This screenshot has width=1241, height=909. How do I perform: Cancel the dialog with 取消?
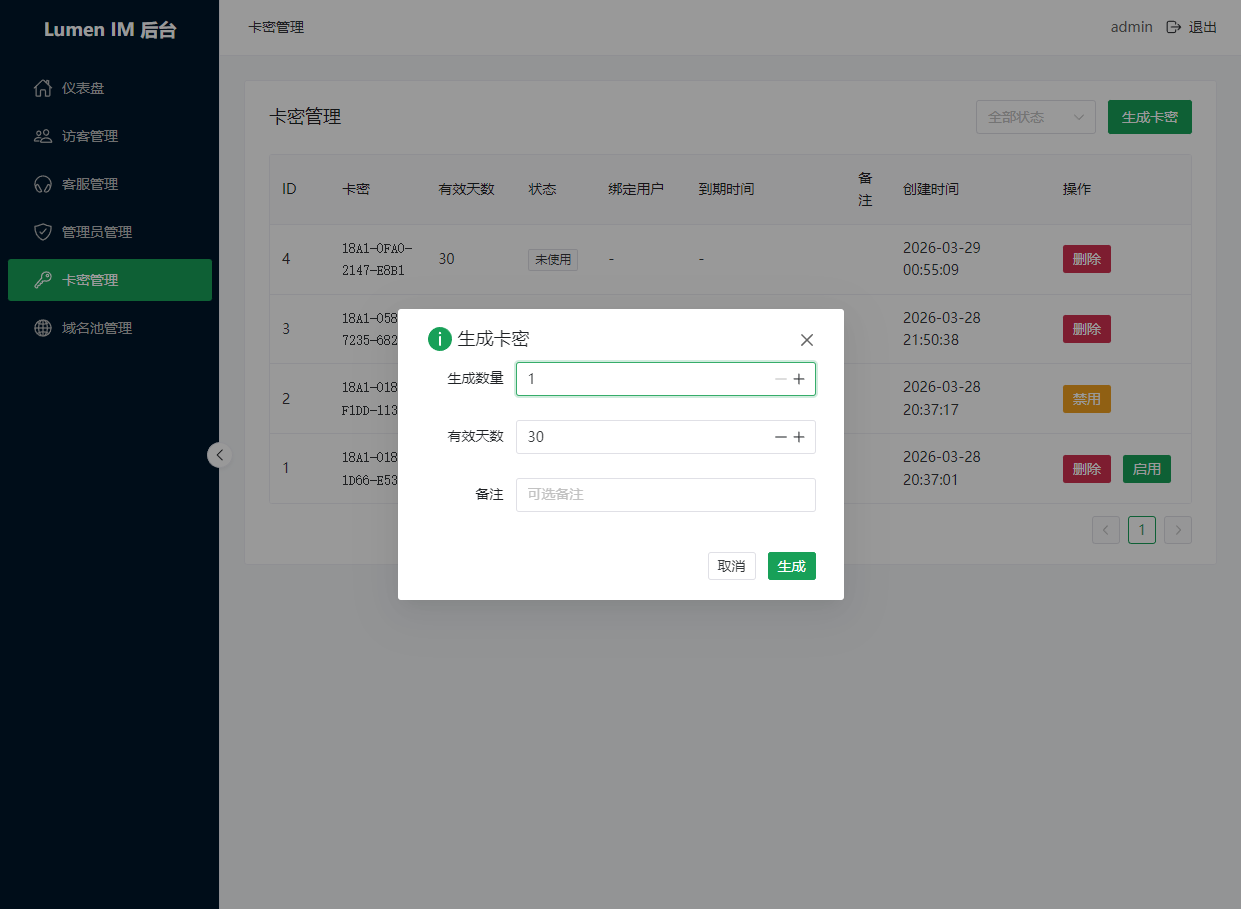coord(732,566)
